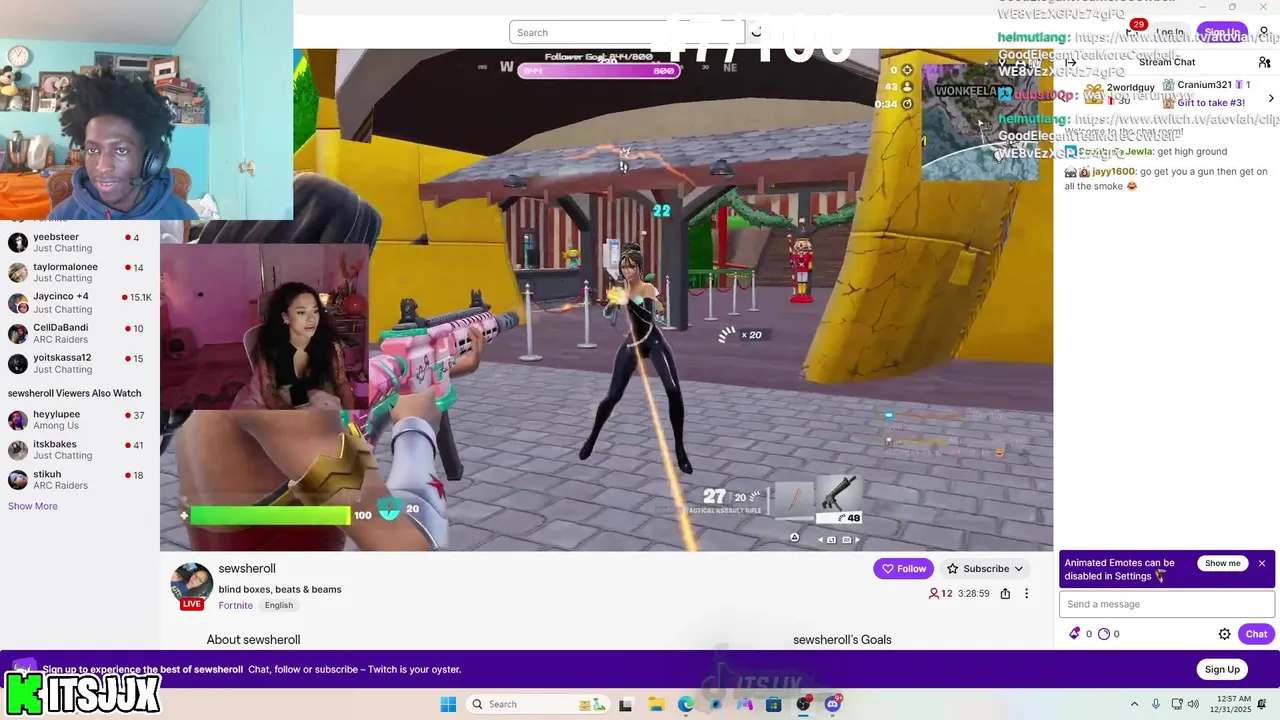The image size is (1280, 720).
Task: Click Sign Up in the bottom purple banner
Action: coord(1221,669)
